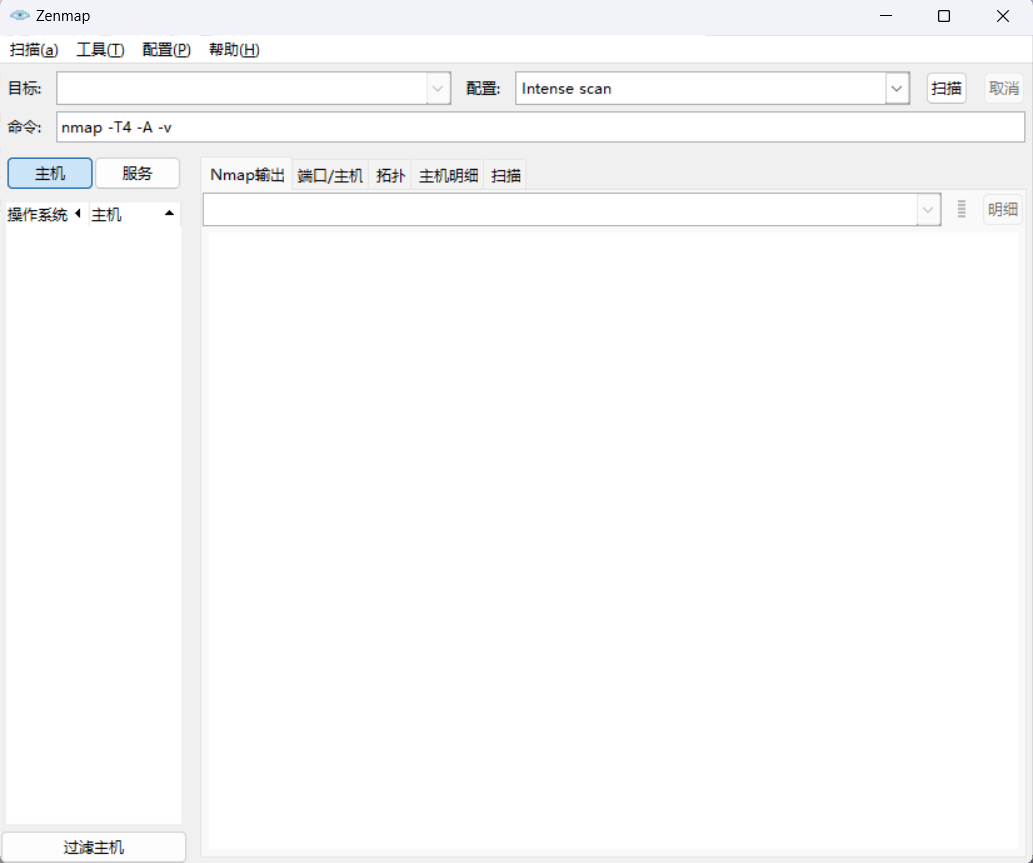
Task: Switch to the 主机明细 tab
Action: (x=448, y=175)
